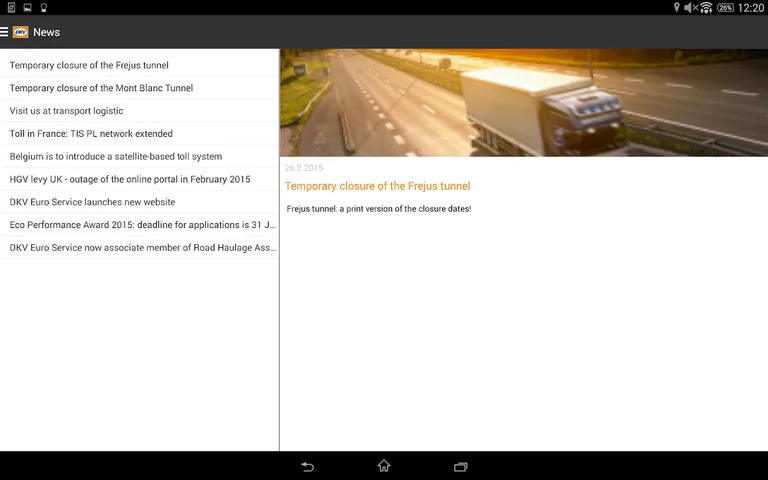Screen dimensions: 768x480
Task: Tap the 26.2.2015 article date
Action: pos(304,168)
